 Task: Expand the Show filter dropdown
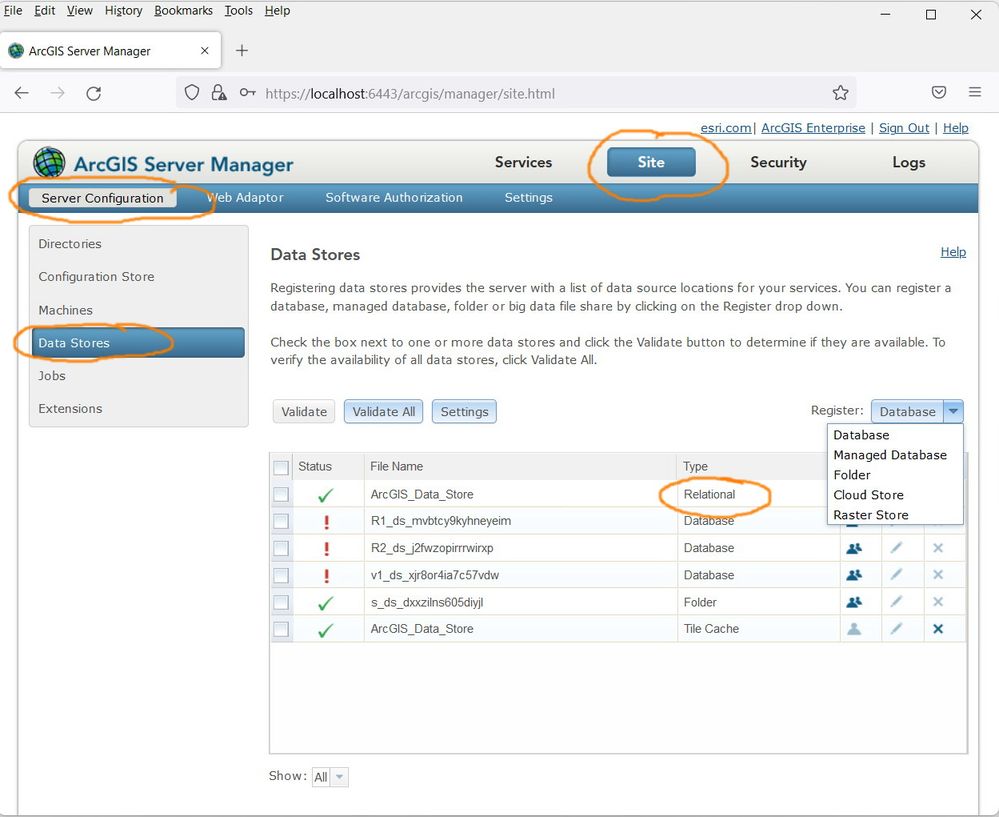tap(340, 777)
